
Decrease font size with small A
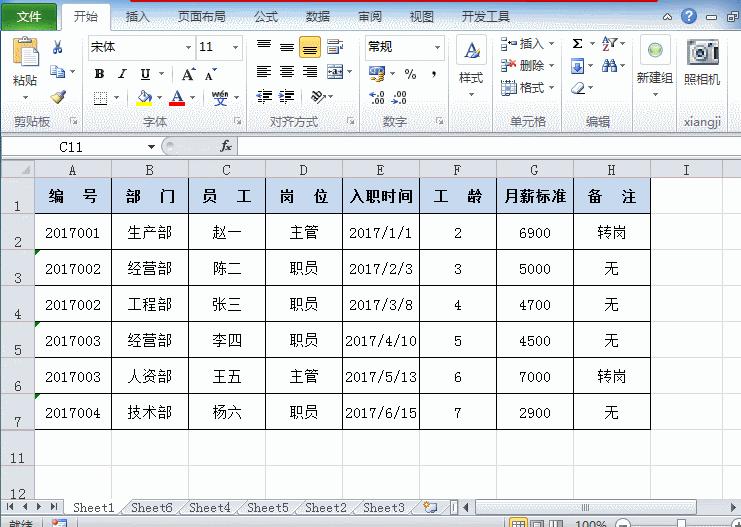pyautogui.click(x=210, y=74)
